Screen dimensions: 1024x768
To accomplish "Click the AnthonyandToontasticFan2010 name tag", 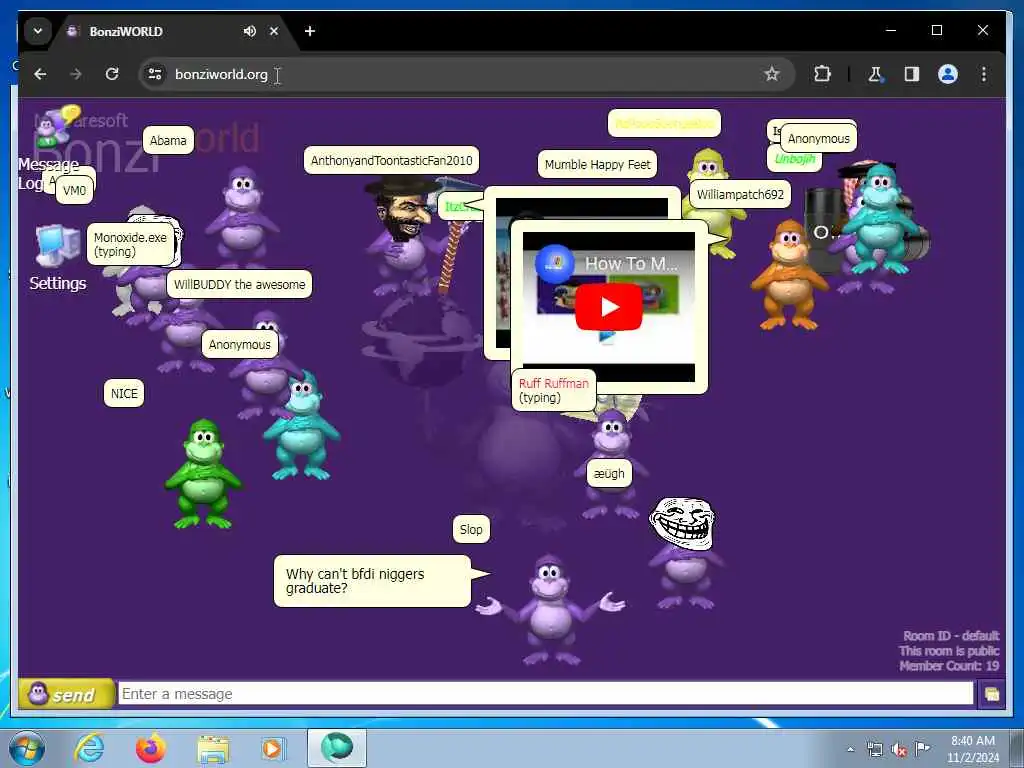I will pos(391,161).
